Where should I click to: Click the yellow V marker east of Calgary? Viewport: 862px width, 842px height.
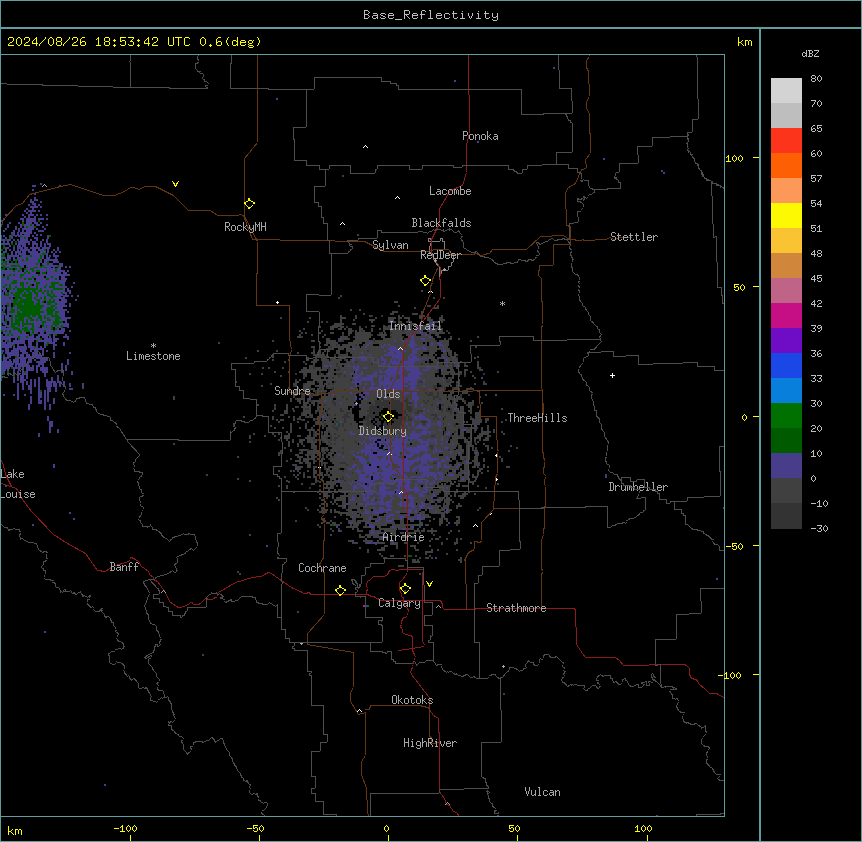coord(429,584)
